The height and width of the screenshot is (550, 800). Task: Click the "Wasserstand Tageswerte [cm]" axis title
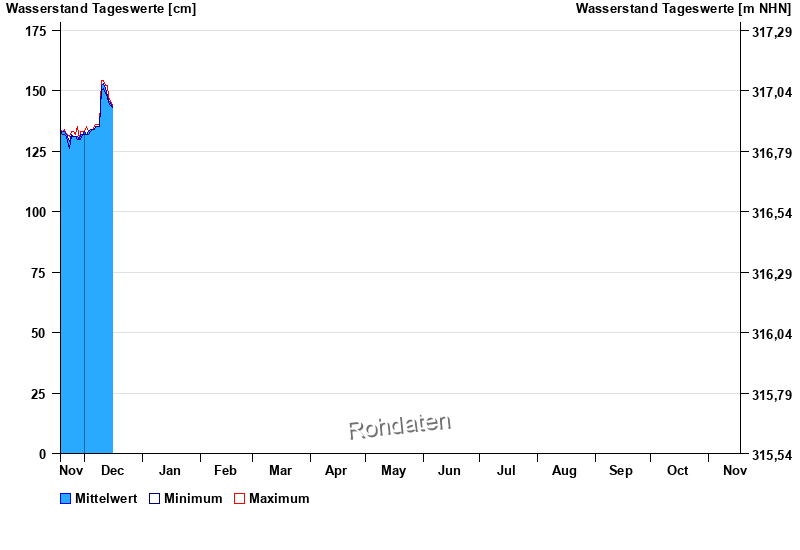point(101,9)
